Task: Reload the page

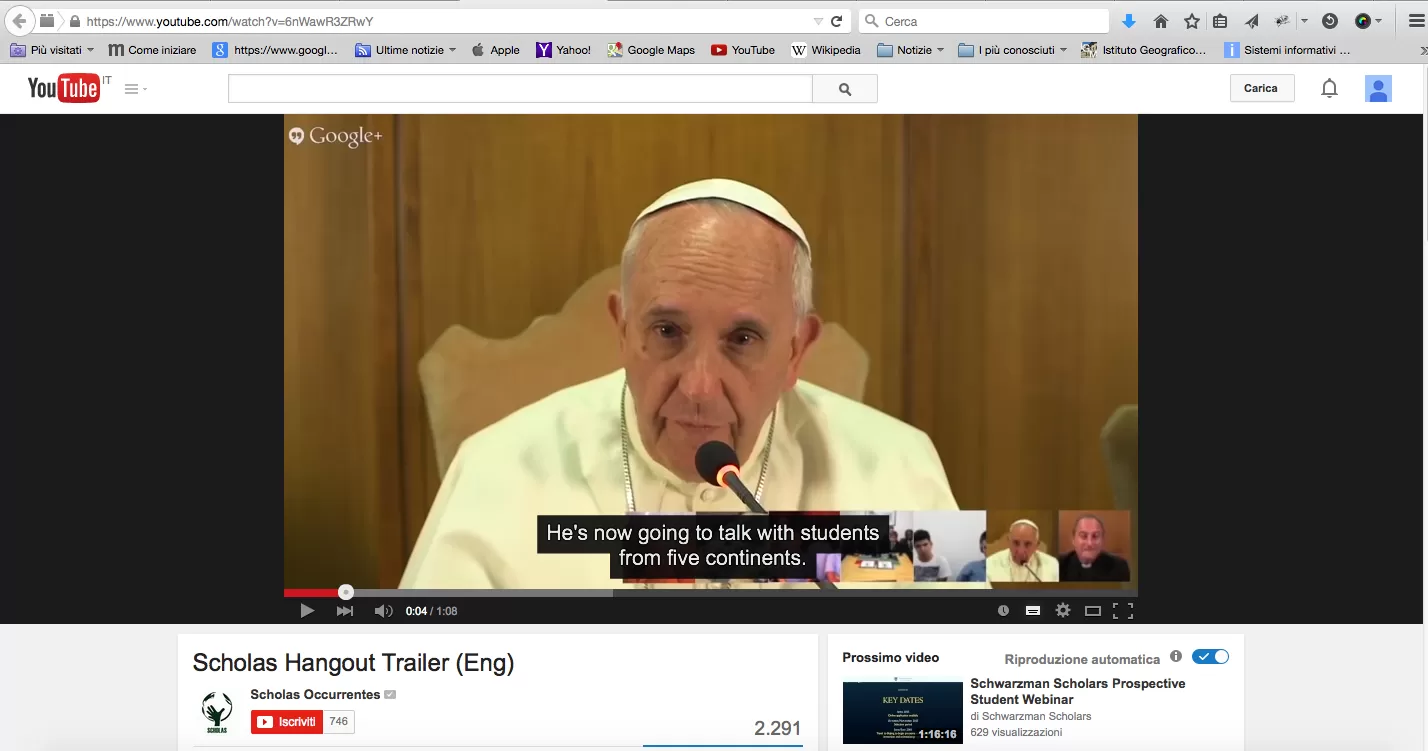Action: pos(837,21)
